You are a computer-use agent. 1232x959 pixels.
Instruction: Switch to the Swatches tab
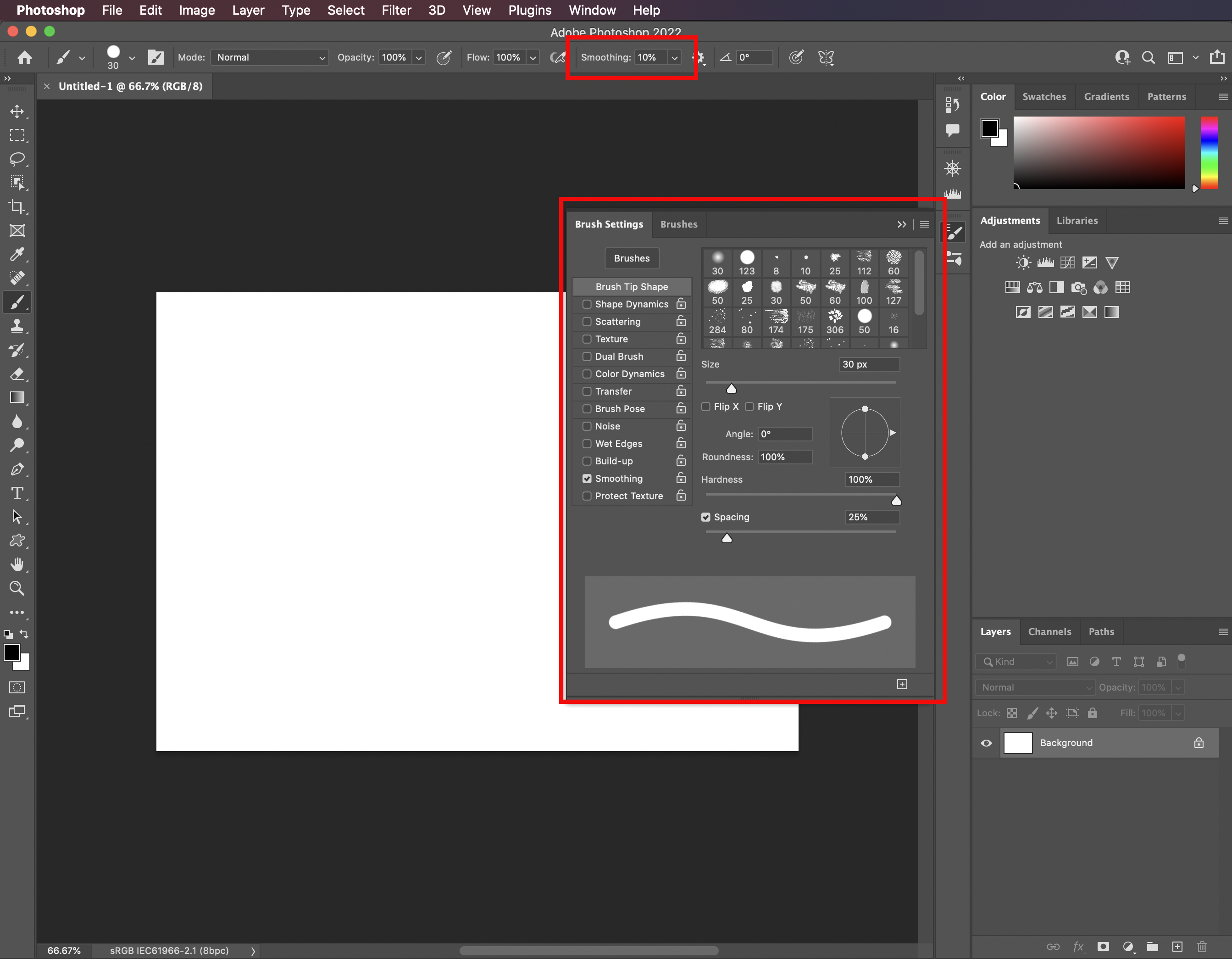[1044, 96]
